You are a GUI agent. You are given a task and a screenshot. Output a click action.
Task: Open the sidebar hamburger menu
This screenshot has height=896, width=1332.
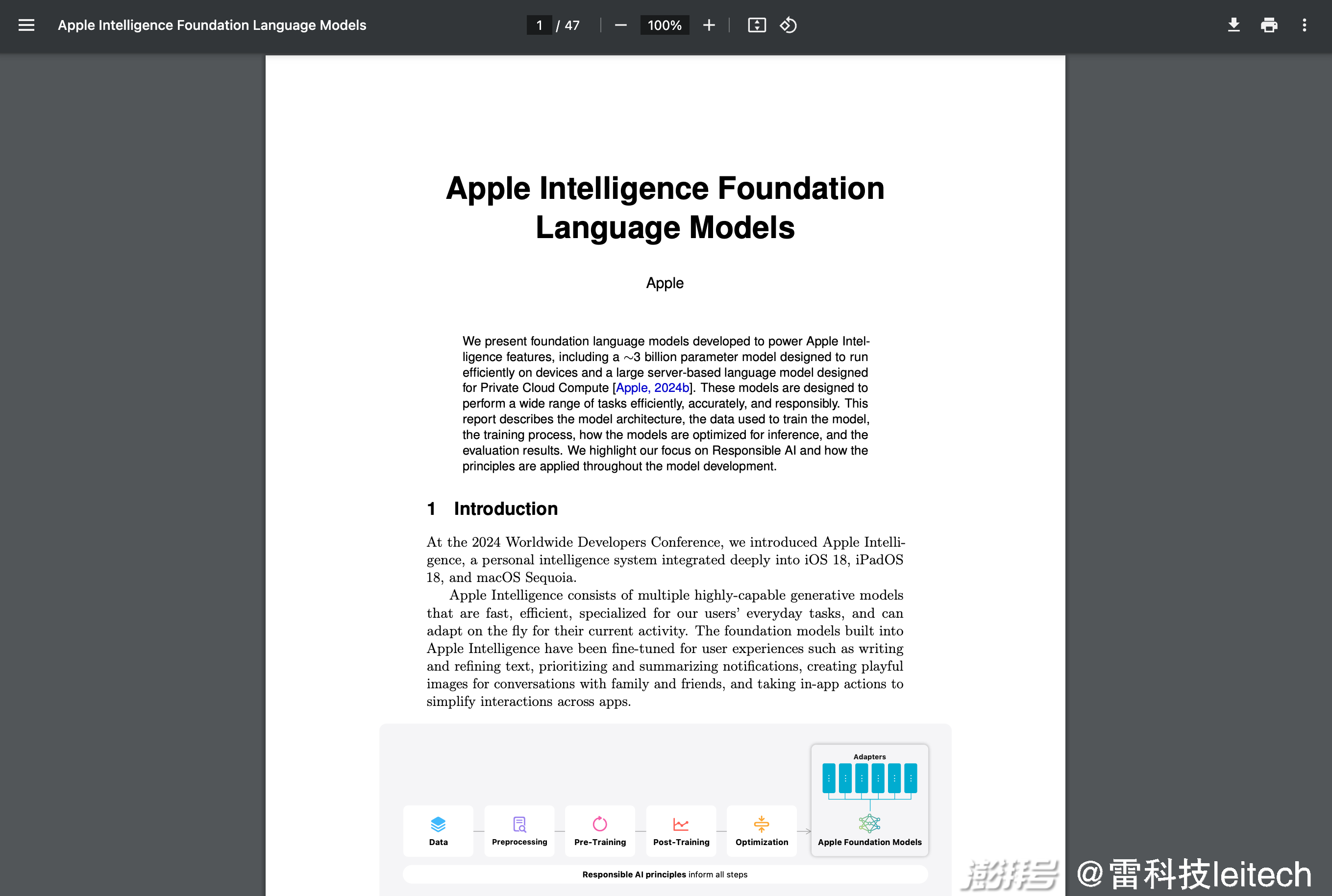coord(26,25)
